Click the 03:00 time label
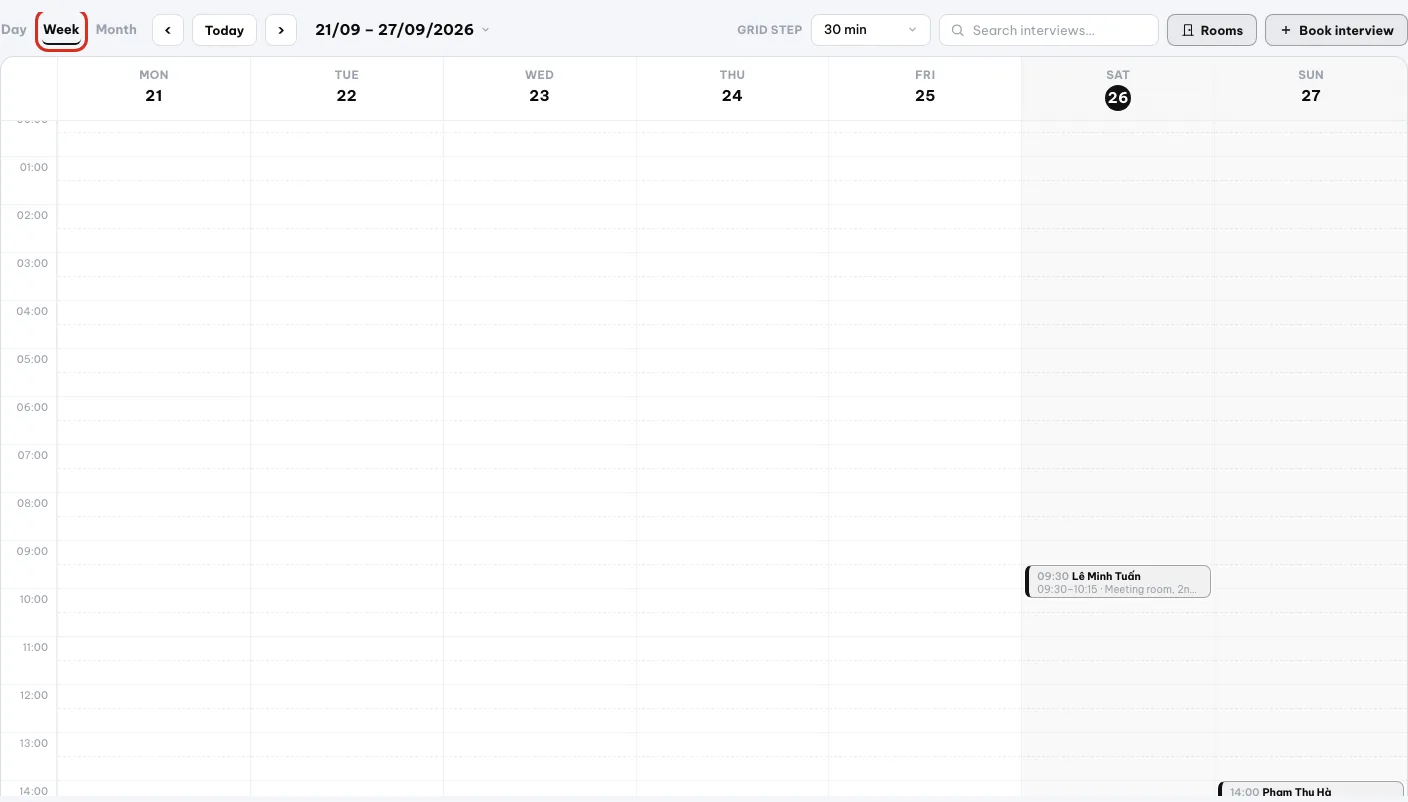The width and height of the screenshot is (1408, 802). point(34,263)
